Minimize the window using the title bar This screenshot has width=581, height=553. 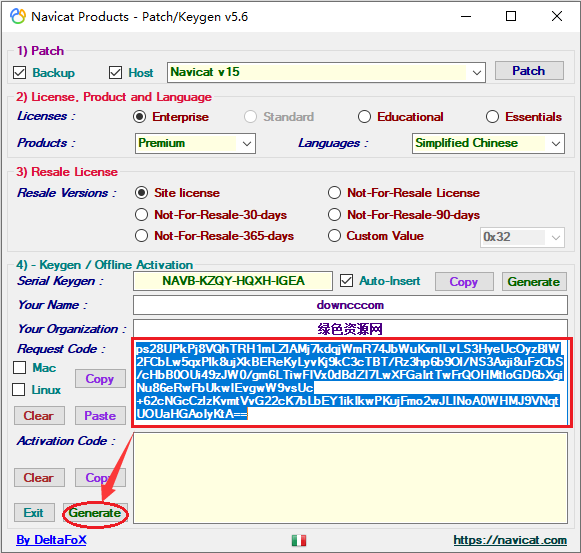point(466,16)
